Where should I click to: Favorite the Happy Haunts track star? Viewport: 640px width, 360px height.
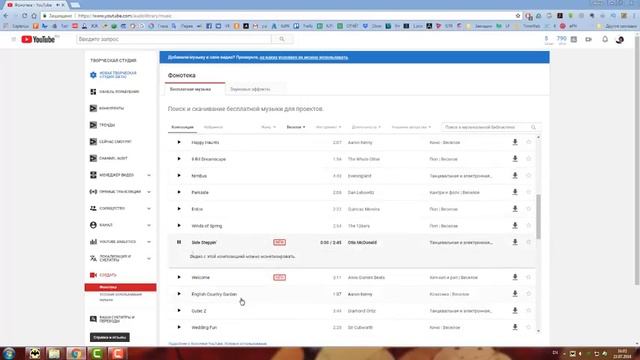click(x=529, y=142)
